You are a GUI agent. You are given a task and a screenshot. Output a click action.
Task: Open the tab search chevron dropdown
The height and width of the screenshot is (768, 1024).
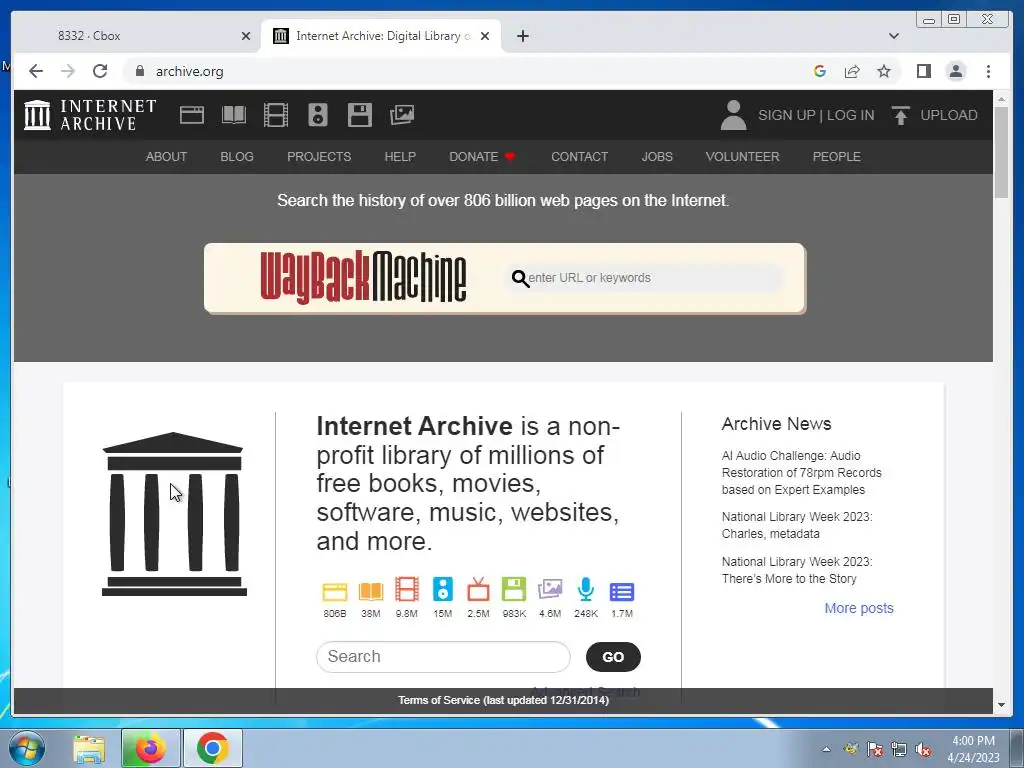(x=894, y=36)
